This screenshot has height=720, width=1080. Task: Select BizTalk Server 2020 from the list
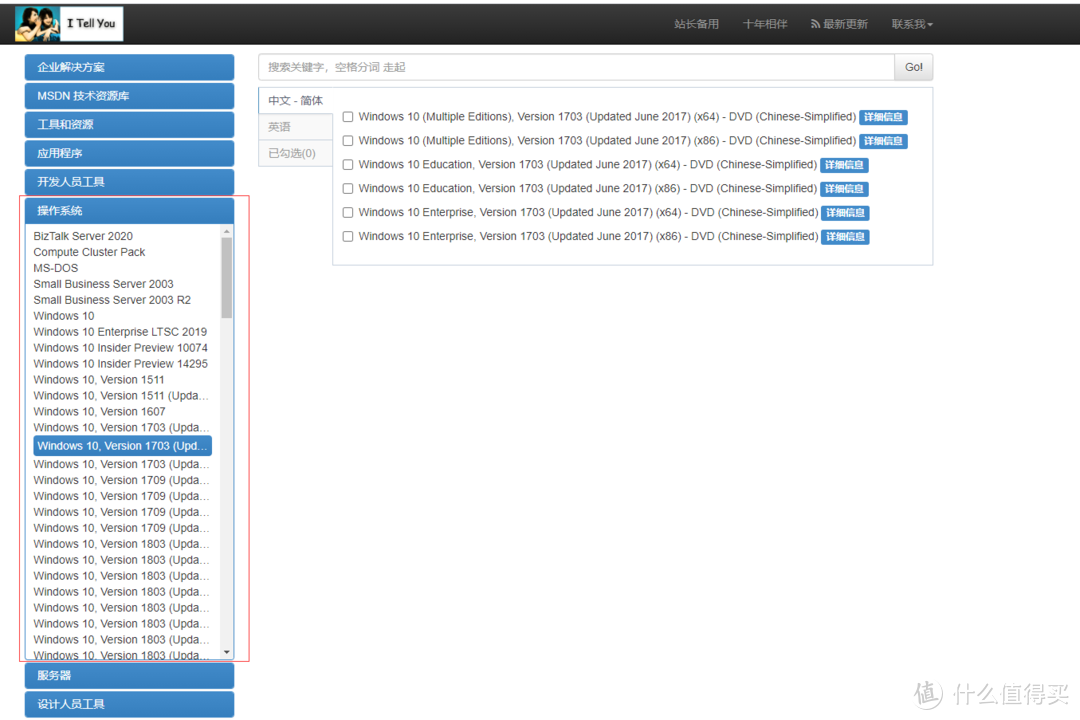83,236
